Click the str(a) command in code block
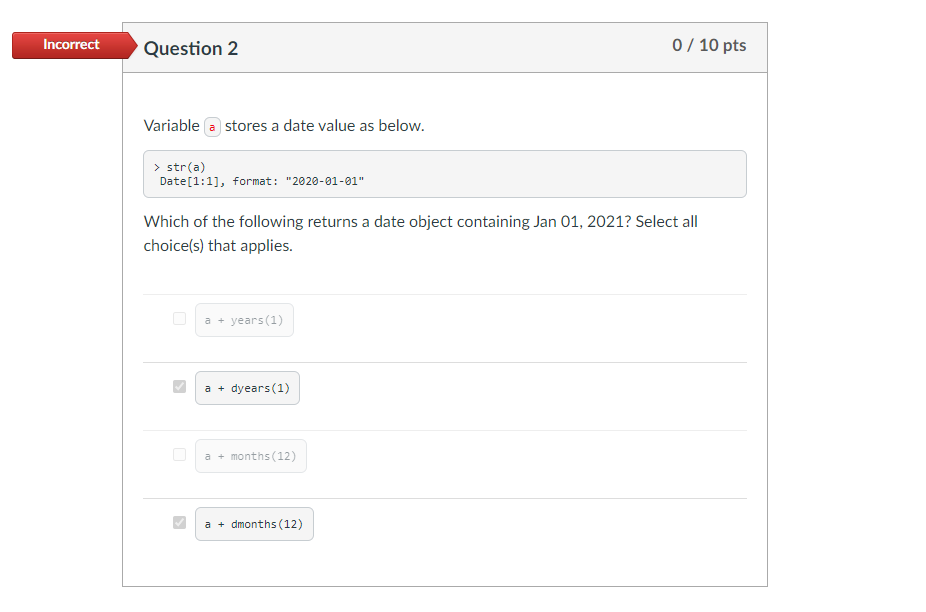 186,166
